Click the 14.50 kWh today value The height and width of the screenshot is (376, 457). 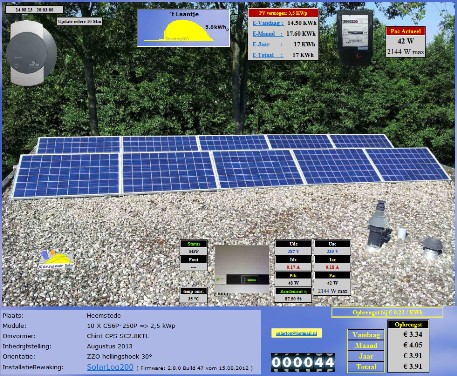(x=302, y=23)
